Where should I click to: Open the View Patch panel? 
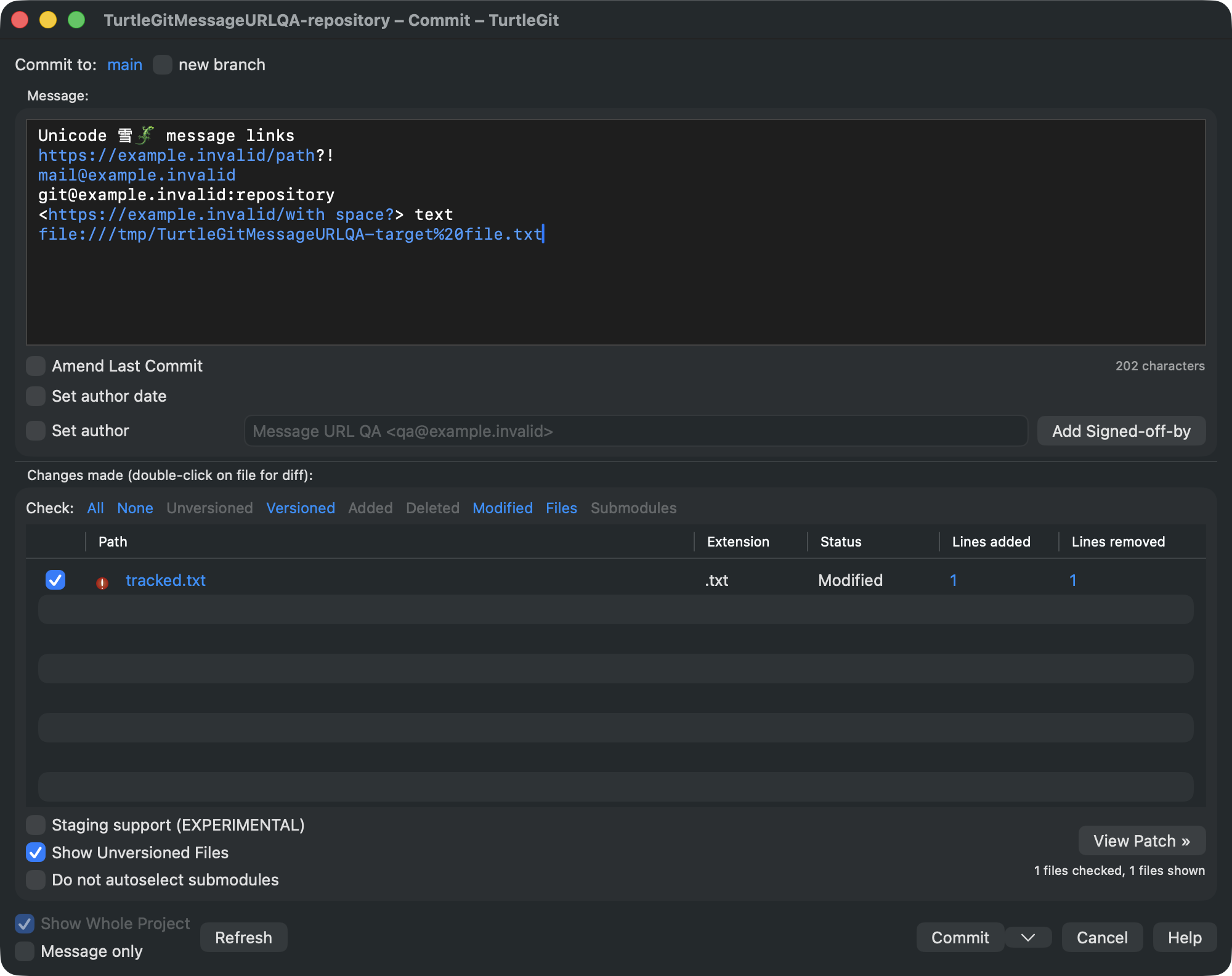tap(1141, 840)
